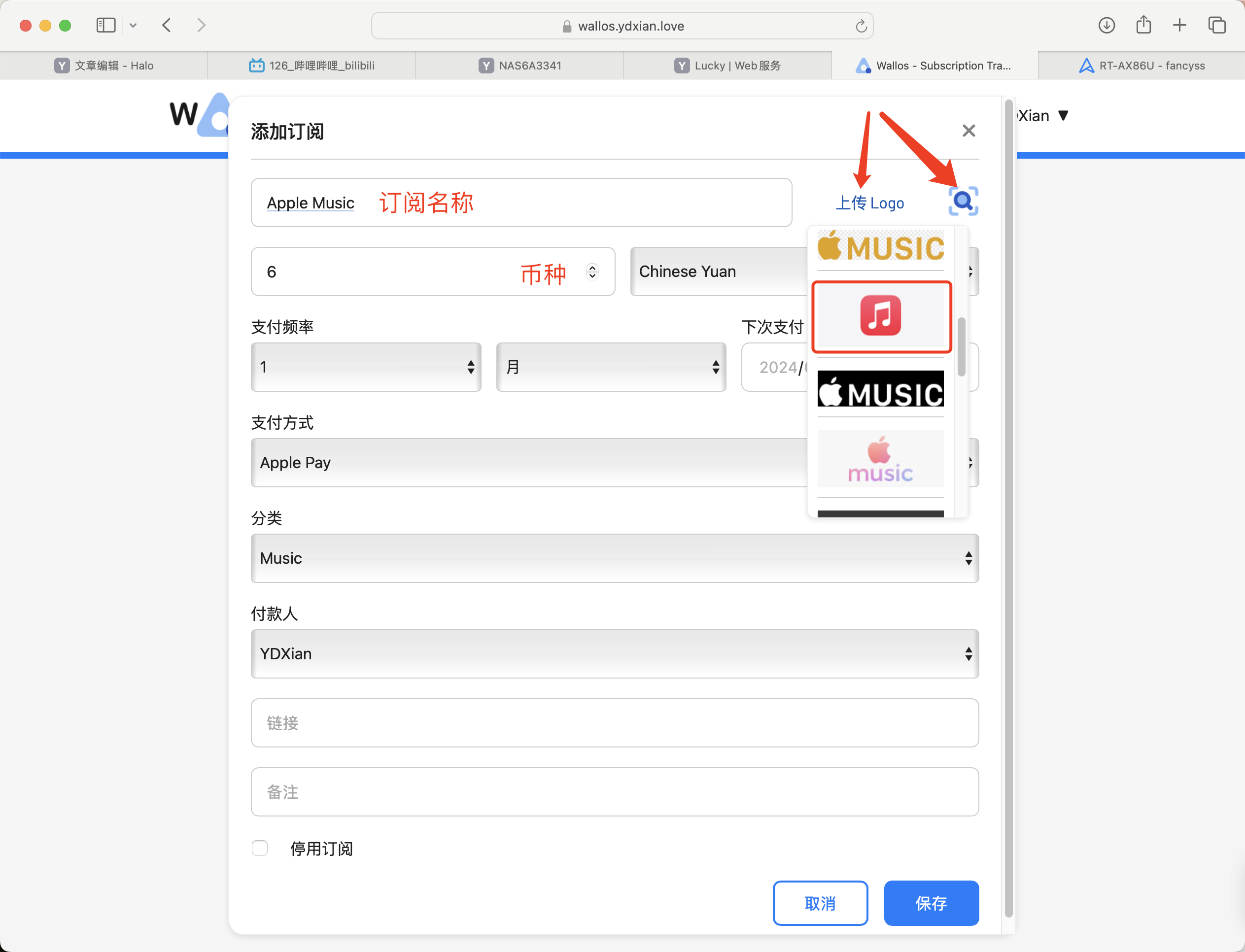Toggle the Safari sidebar button
This screenshot has width=1245, height=952.
pyautogui.click(x=106, y=26)
